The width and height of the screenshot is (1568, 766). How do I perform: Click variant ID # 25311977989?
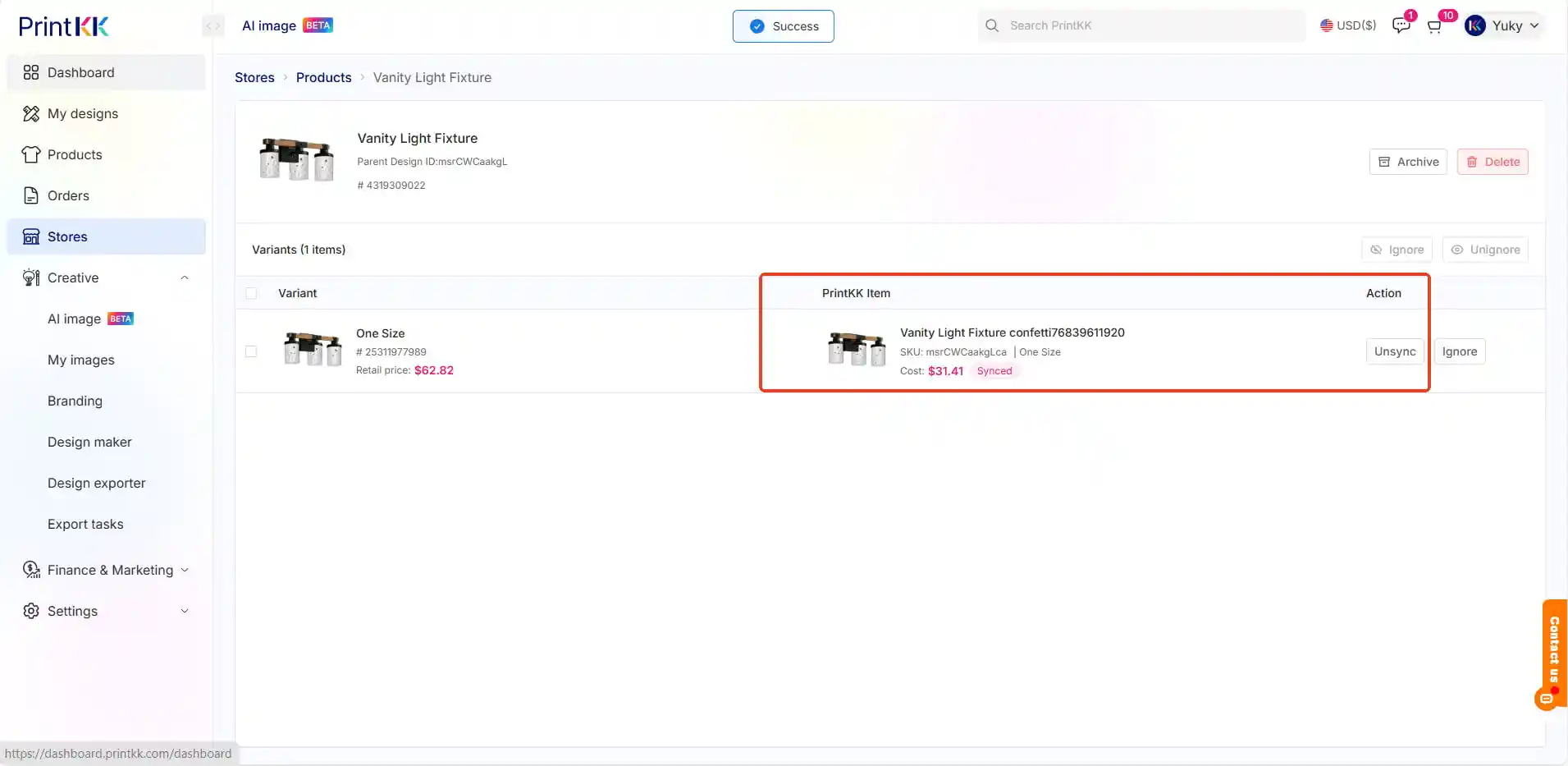coord(391,352)
